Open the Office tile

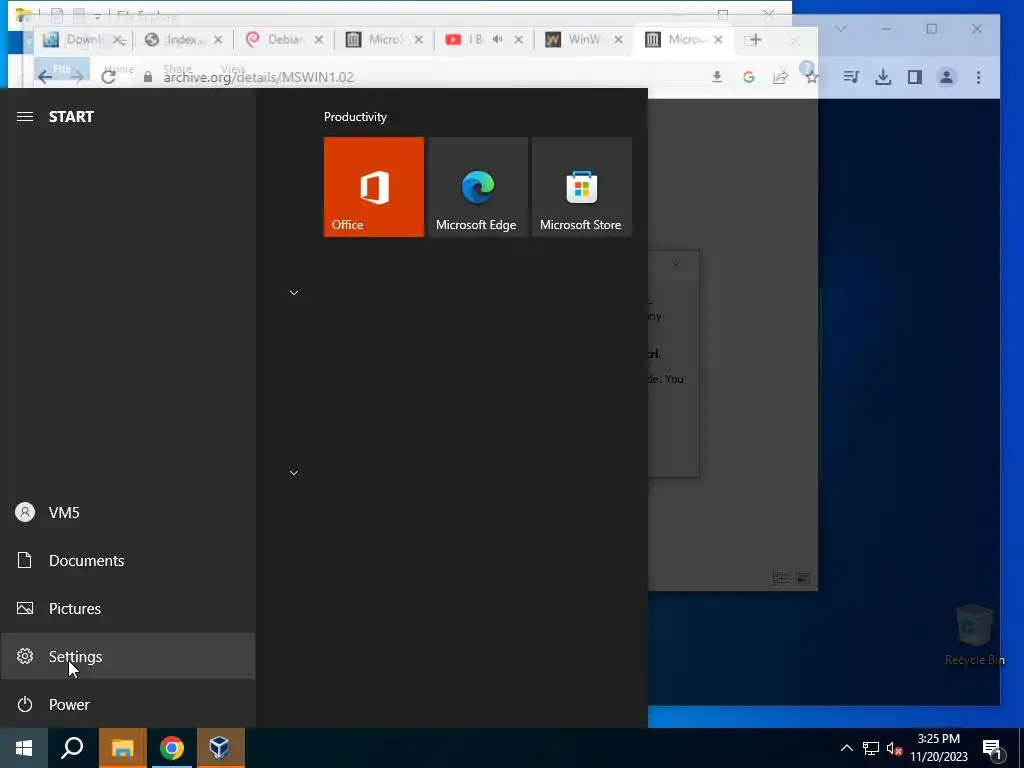pos(374,187)
